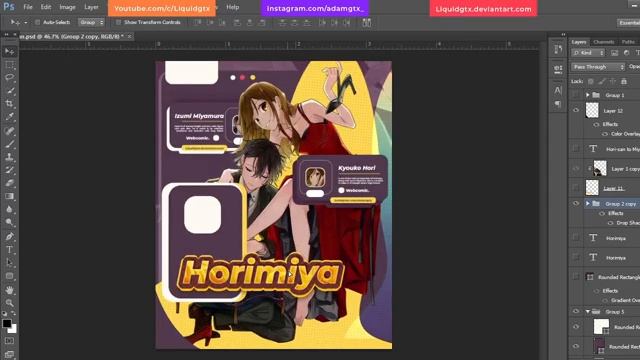Viewport: 640px width, 360px height.
Task: Select the History Brush tool
Action: point(9,170)
